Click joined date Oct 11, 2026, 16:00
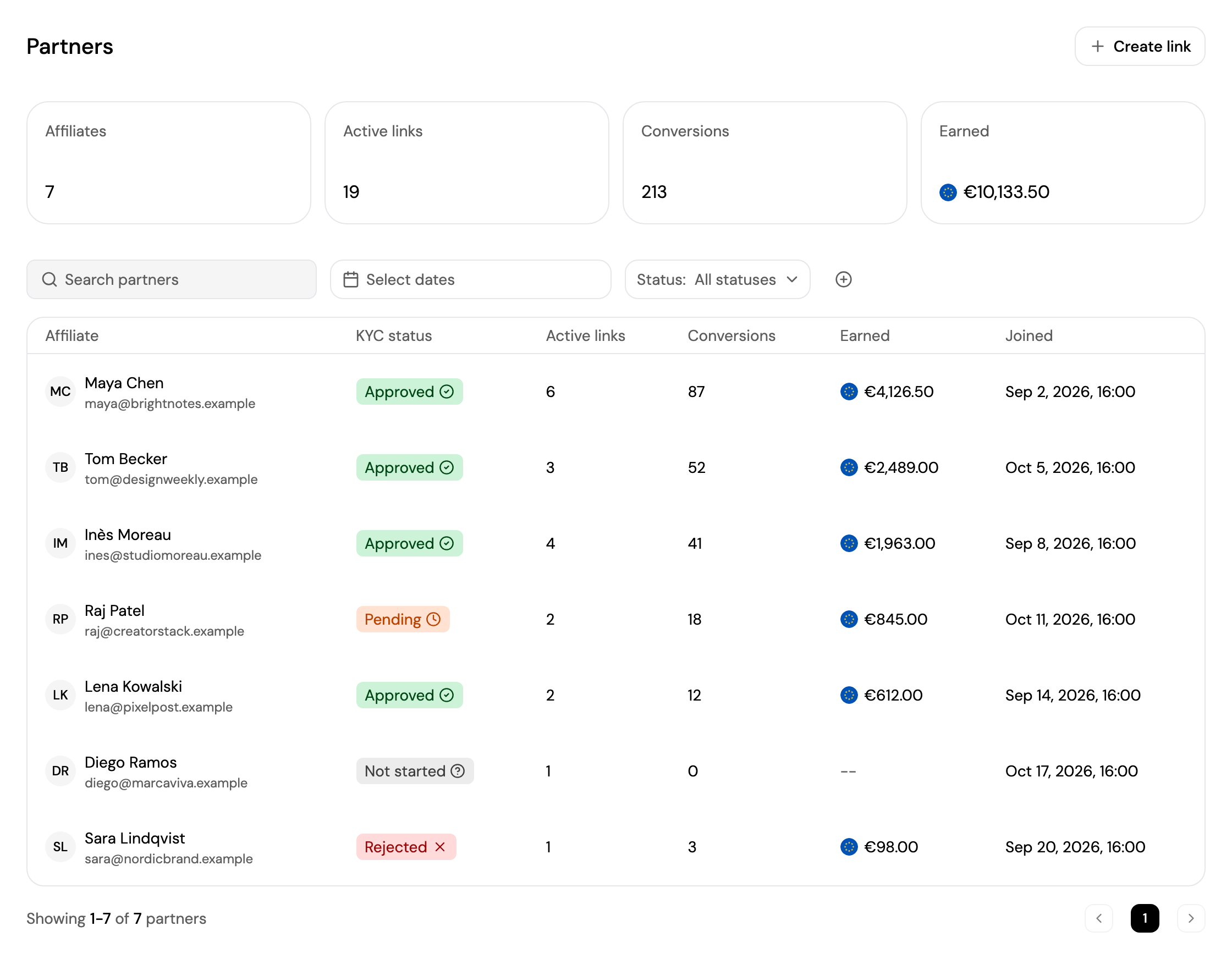Image resolution: width=1232 pixels, height=959 pixels. coord(1070,619)
